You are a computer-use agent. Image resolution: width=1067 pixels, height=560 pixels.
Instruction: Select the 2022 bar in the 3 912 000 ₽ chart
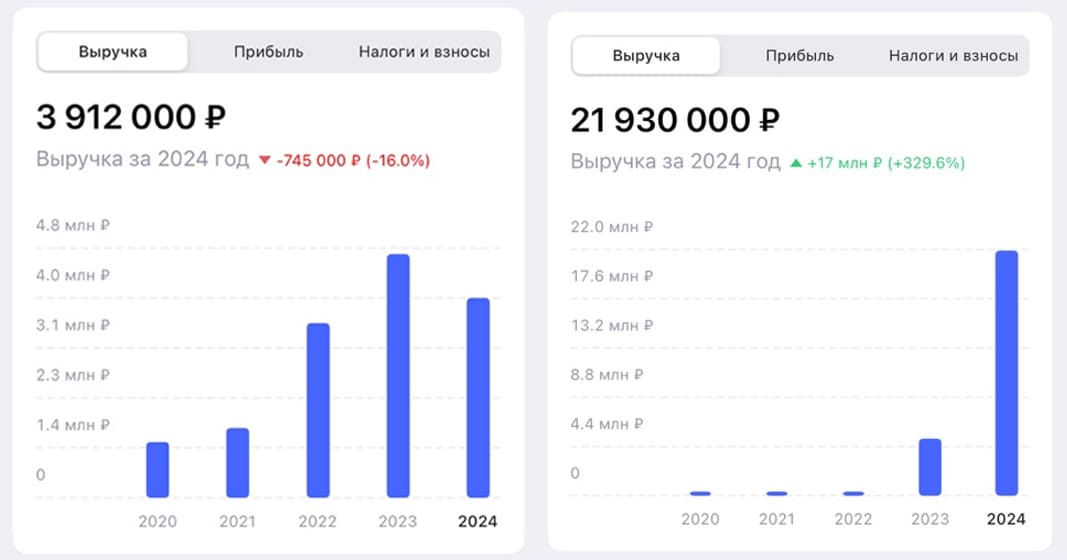(318, 410)
